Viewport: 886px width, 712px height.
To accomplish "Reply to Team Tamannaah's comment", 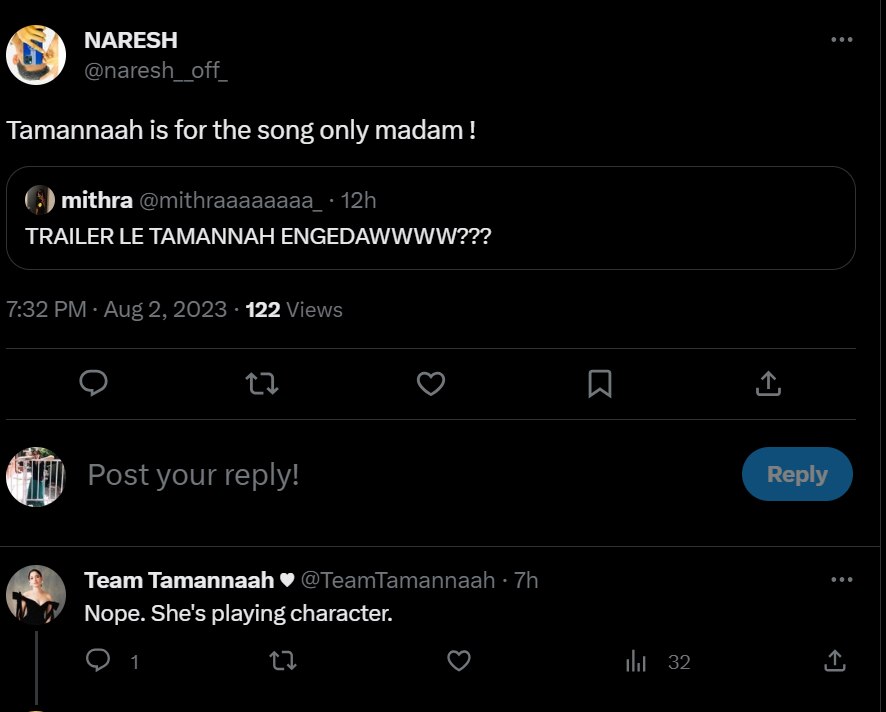I will 98,661.
